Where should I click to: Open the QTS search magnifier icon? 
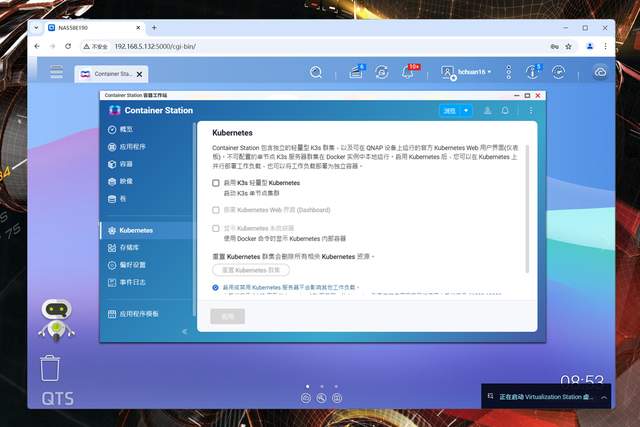[x=316, y=72]
